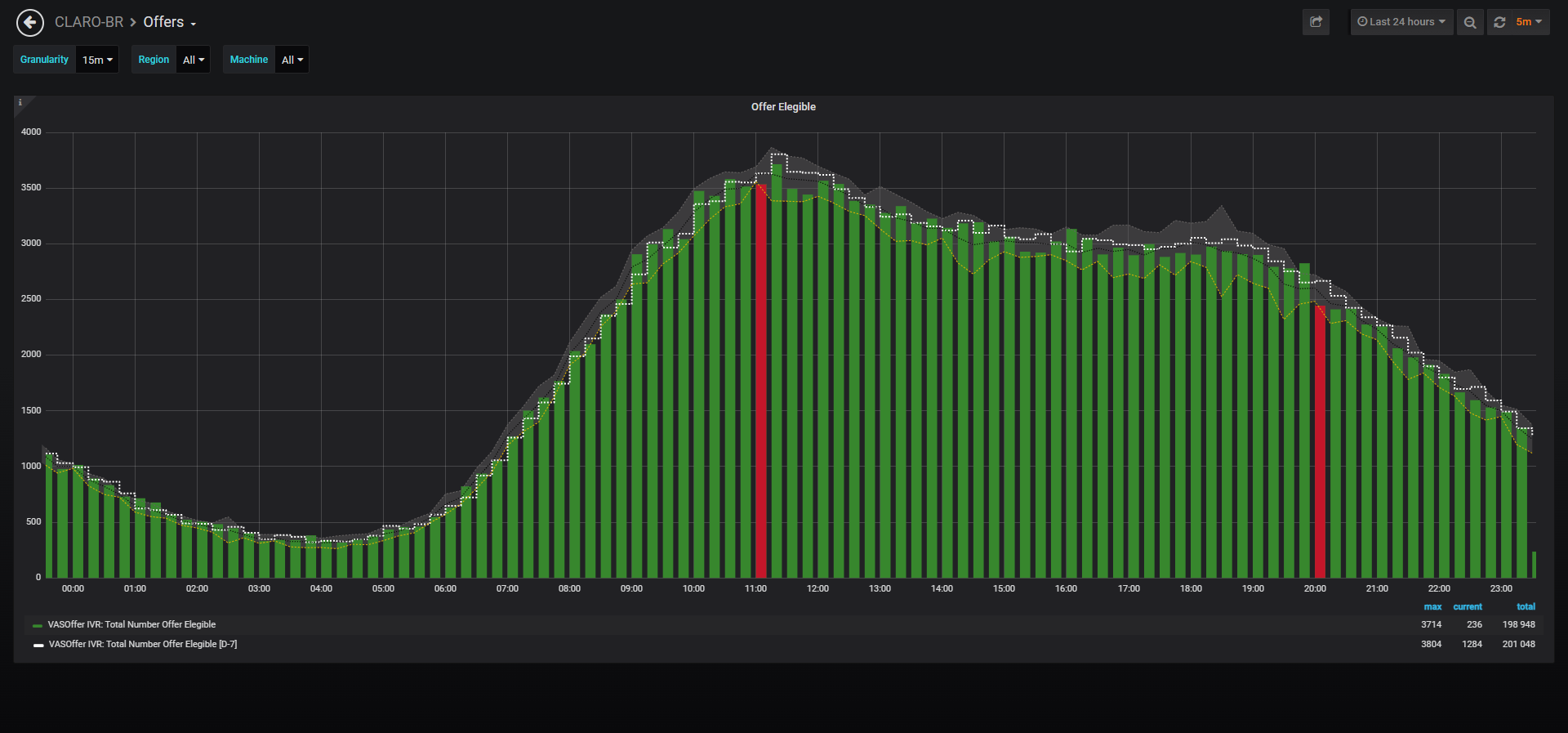Open the Offer Elegible panel title menu
The width and height of the screenshot is (1568, 733).
click(x=783, y=107)
